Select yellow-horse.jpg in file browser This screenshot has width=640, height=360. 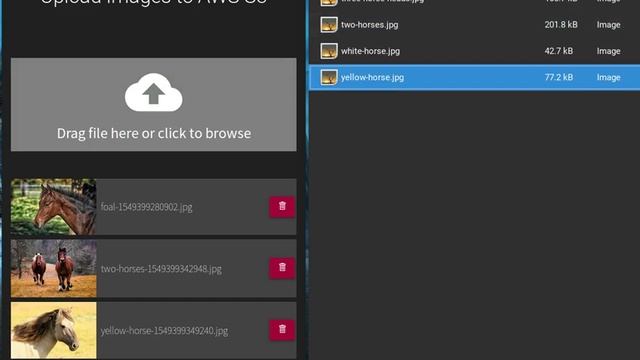372,77
